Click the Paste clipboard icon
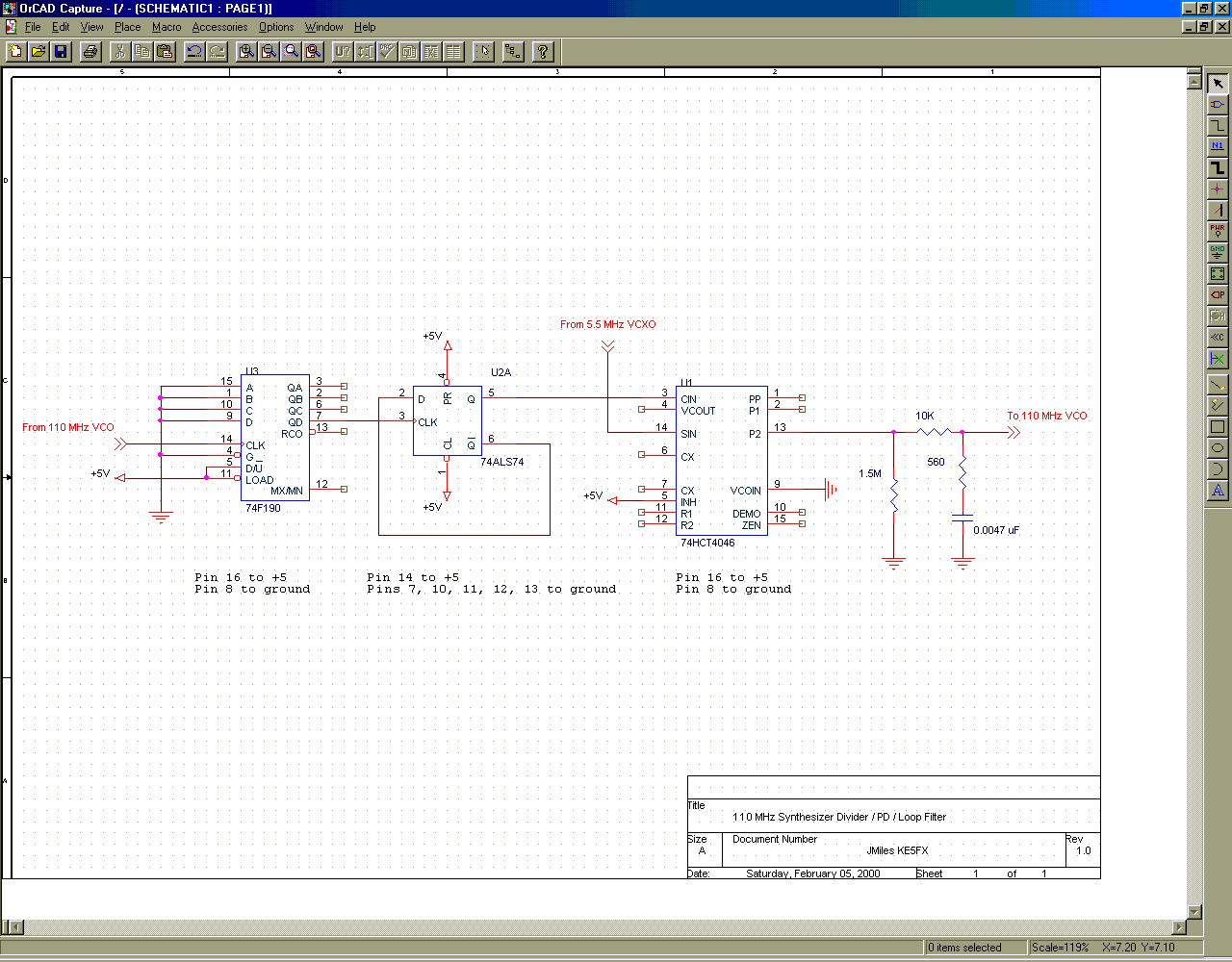This screenshot has height=962, width=1232. click(165, 51)
